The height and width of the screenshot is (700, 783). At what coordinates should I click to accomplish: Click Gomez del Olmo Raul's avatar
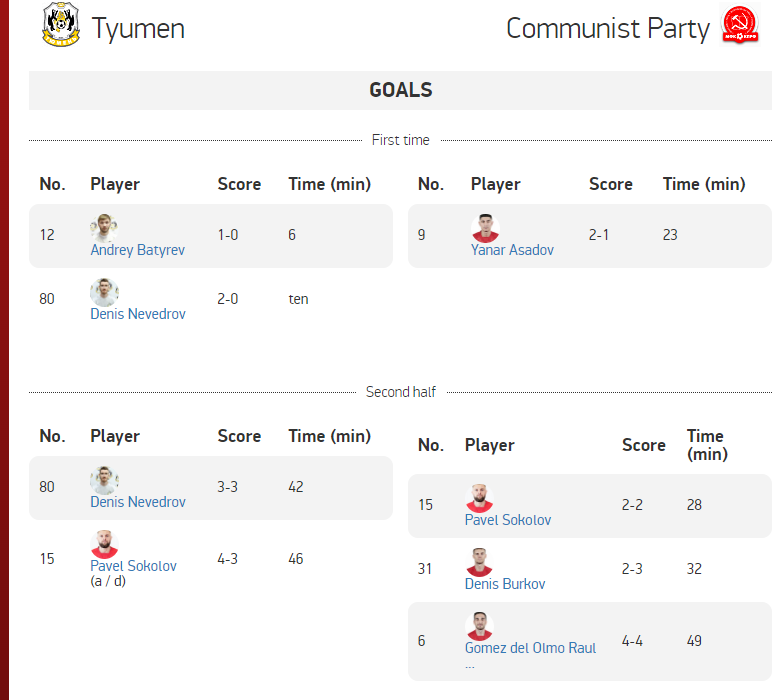pyautogui.click(x=479, y=626)
